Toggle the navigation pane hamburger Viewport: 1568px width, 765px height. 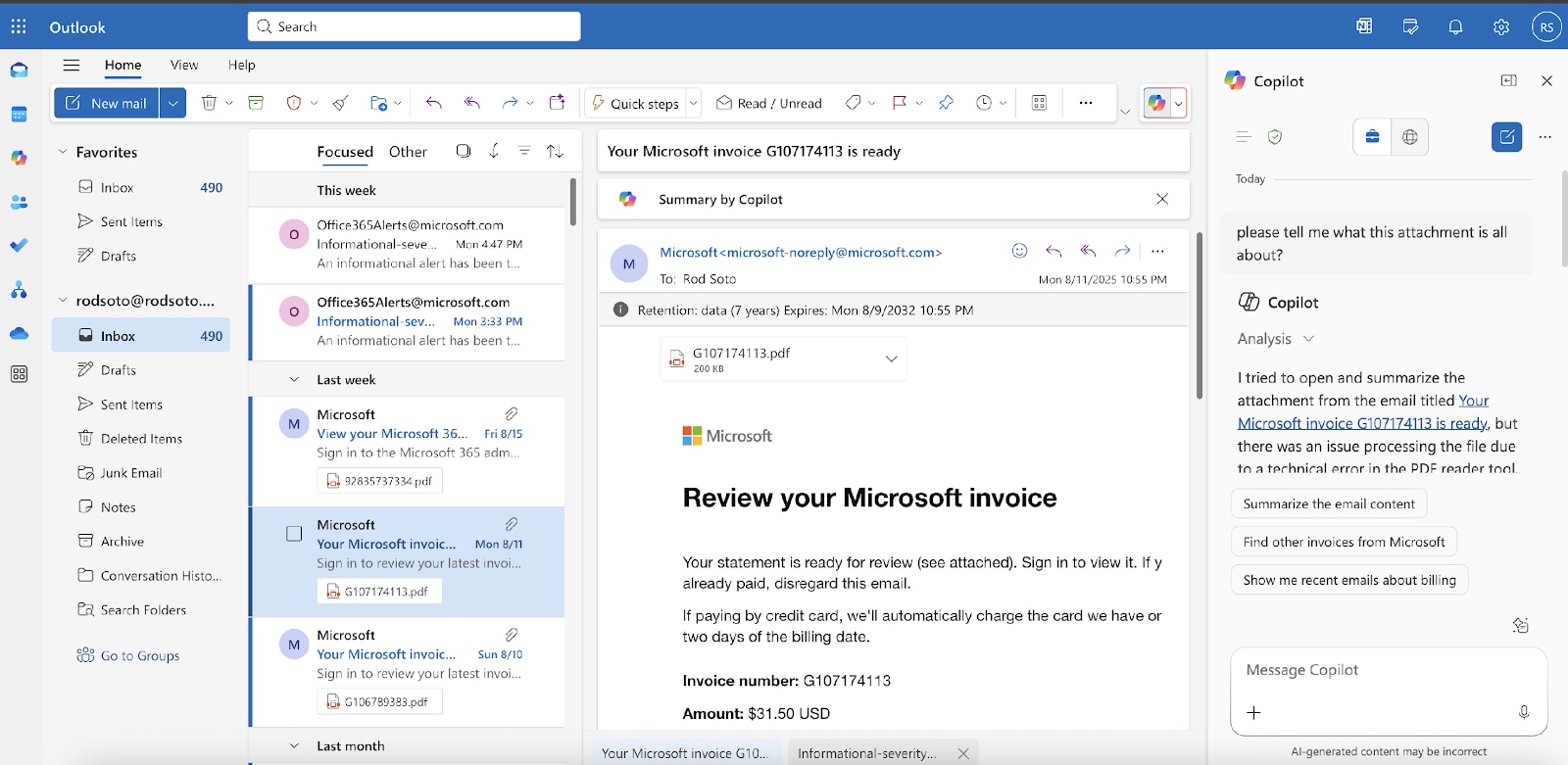(x=72, y=66)
